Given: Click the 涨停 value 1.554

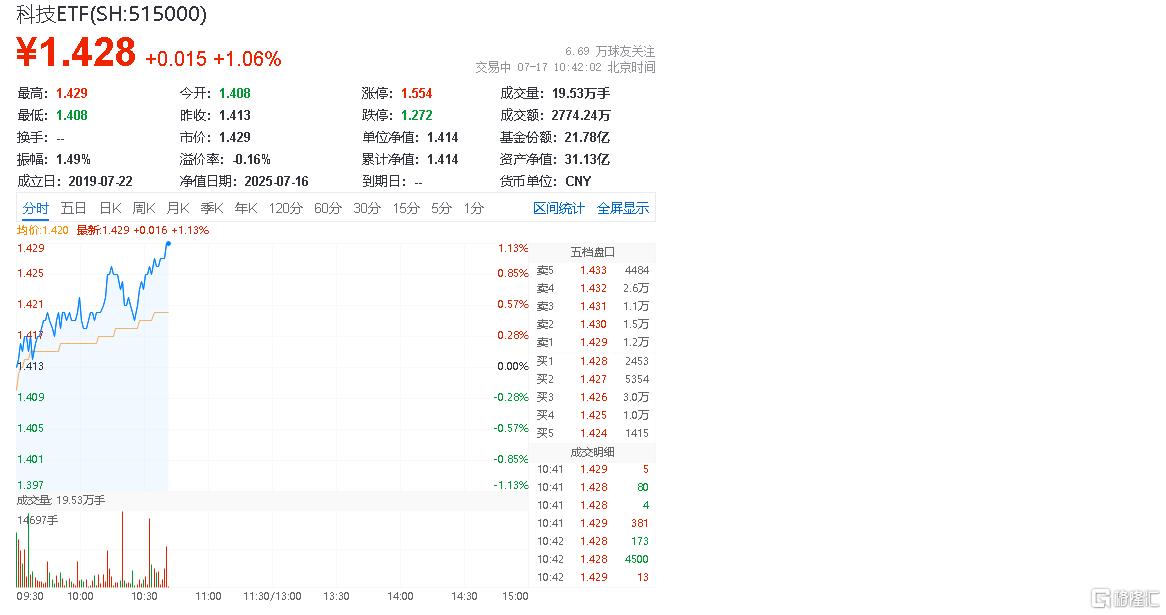Looking at the screenshot, I should click(x=416, y=93).
